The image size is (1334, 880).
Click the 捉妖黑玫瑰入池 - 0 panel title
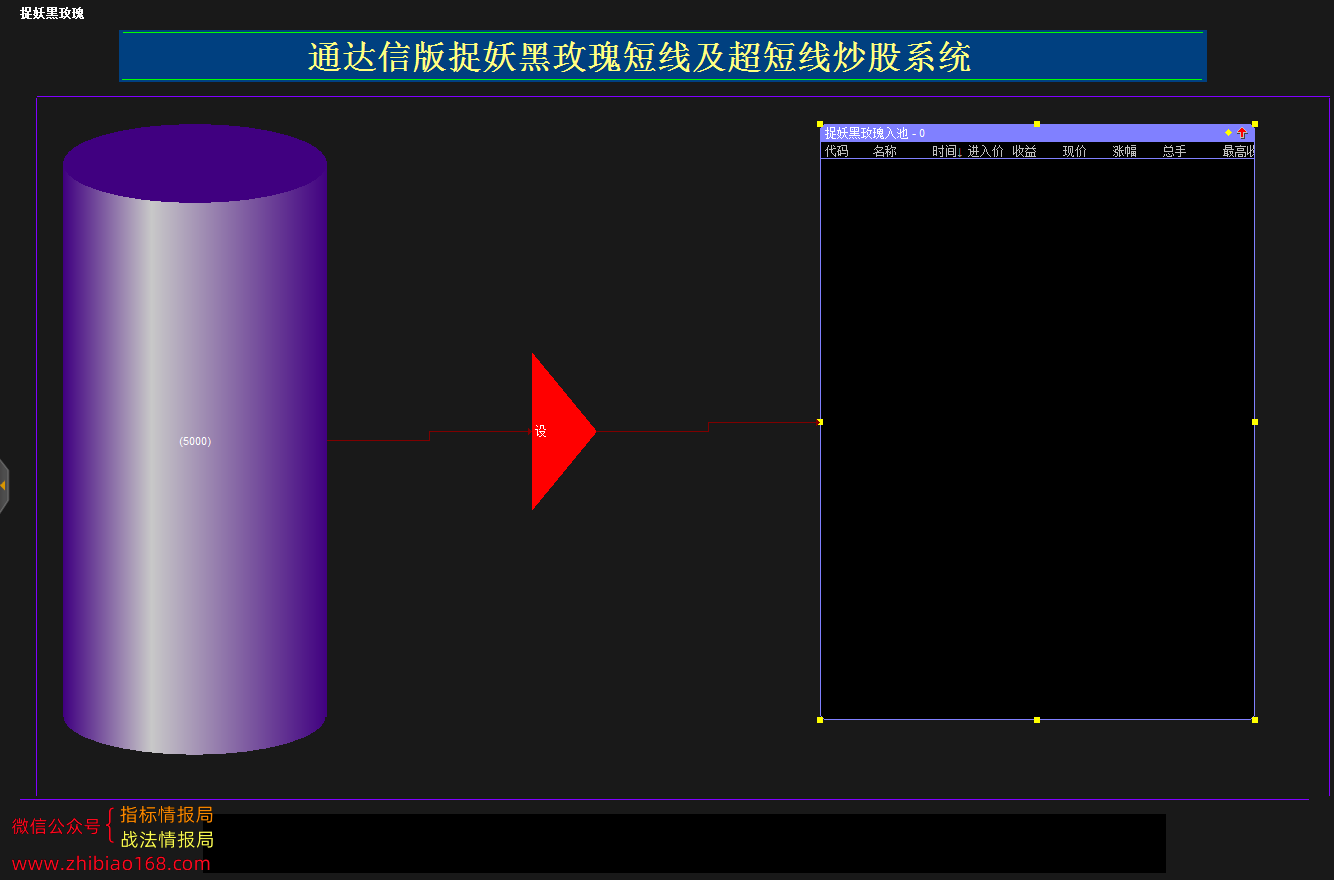coord(874,133)
